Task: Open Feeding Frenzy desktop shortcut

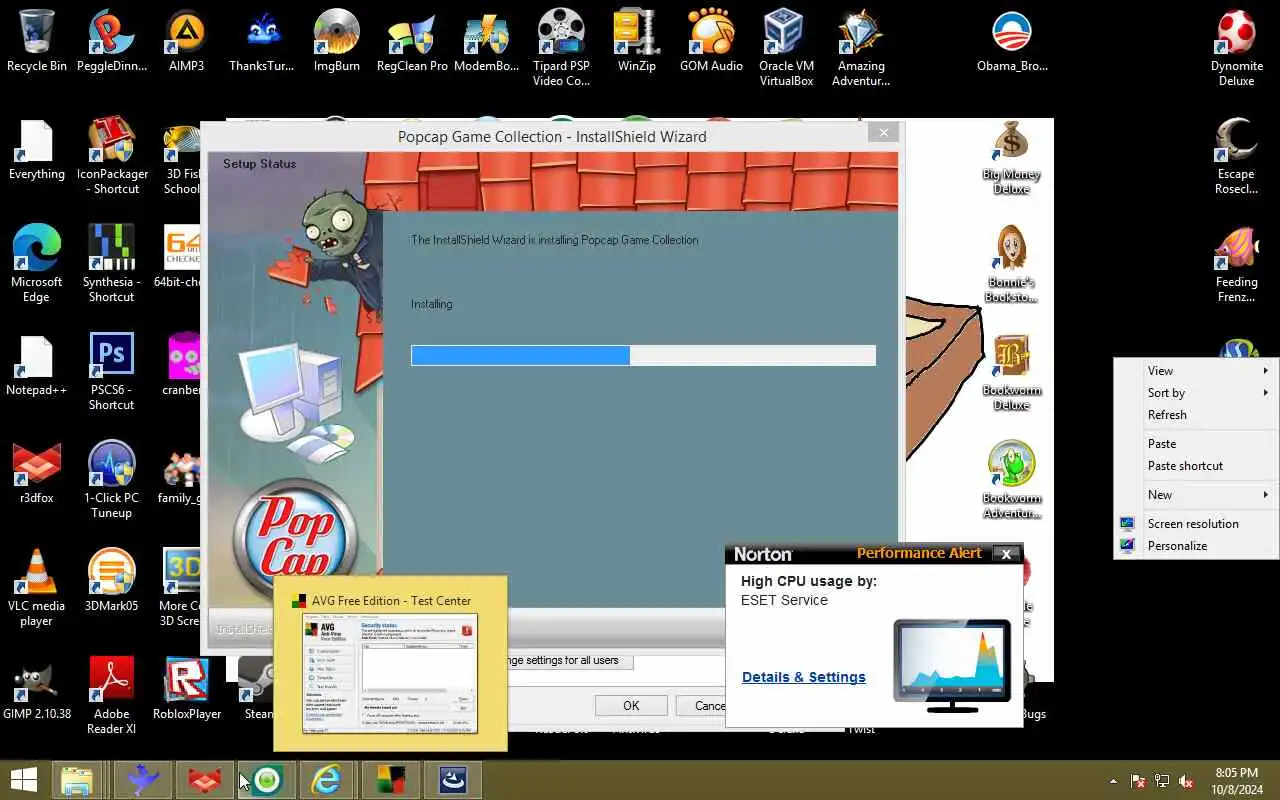Action: coord(1236,263)
